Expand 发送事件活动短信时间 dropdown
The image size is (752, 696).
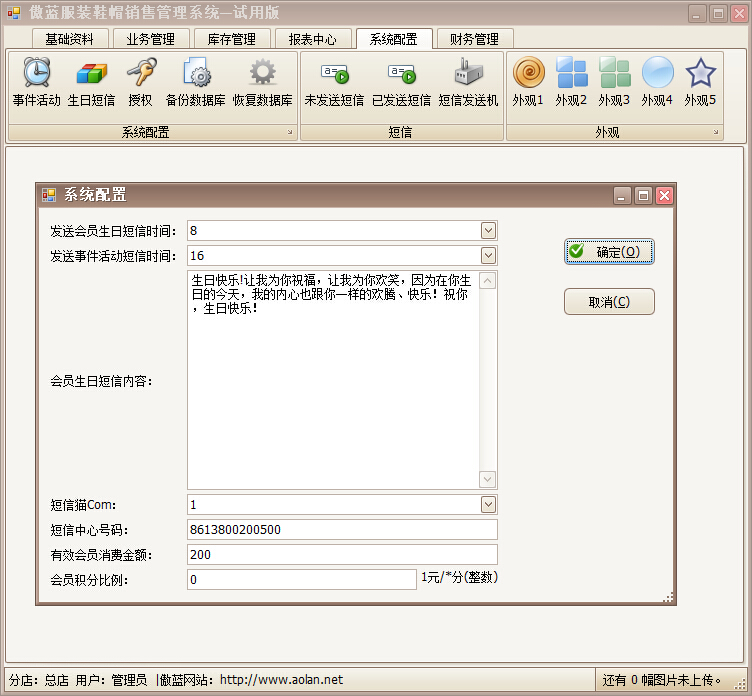pyautogui.click(x=488, y=255)
